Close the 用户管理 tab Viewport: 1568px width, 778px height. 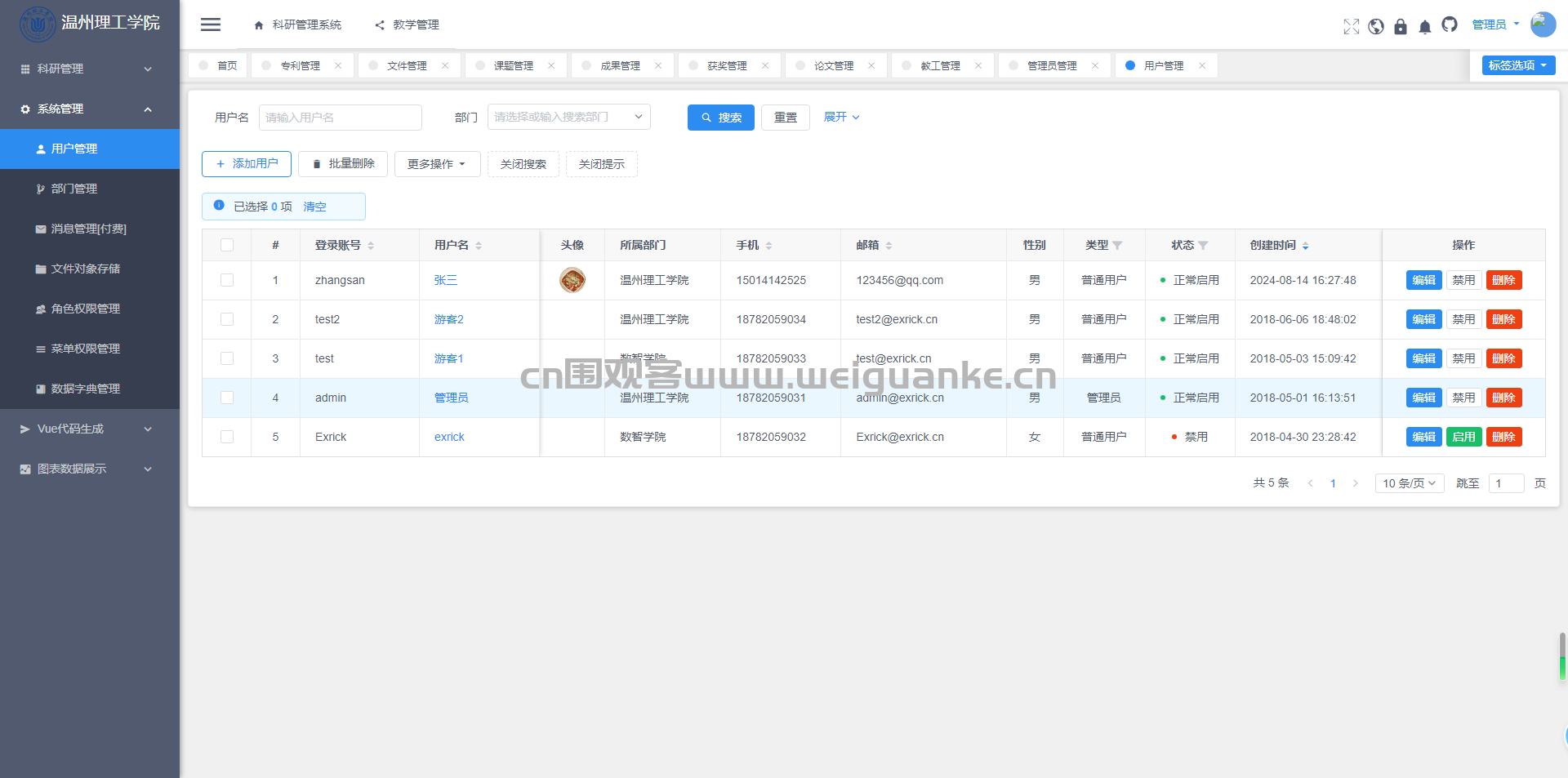tap(1202, 65)
